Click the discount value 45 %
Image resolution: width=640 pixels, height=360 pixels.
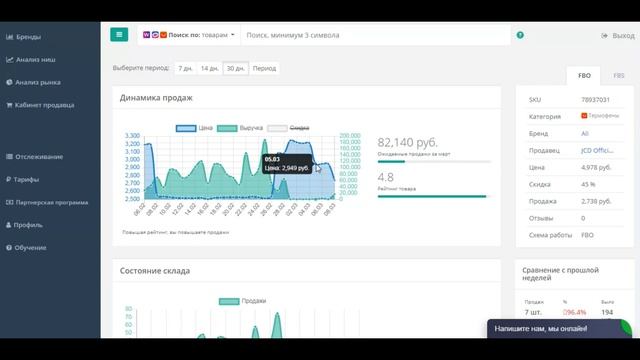(x=588, y=184)
